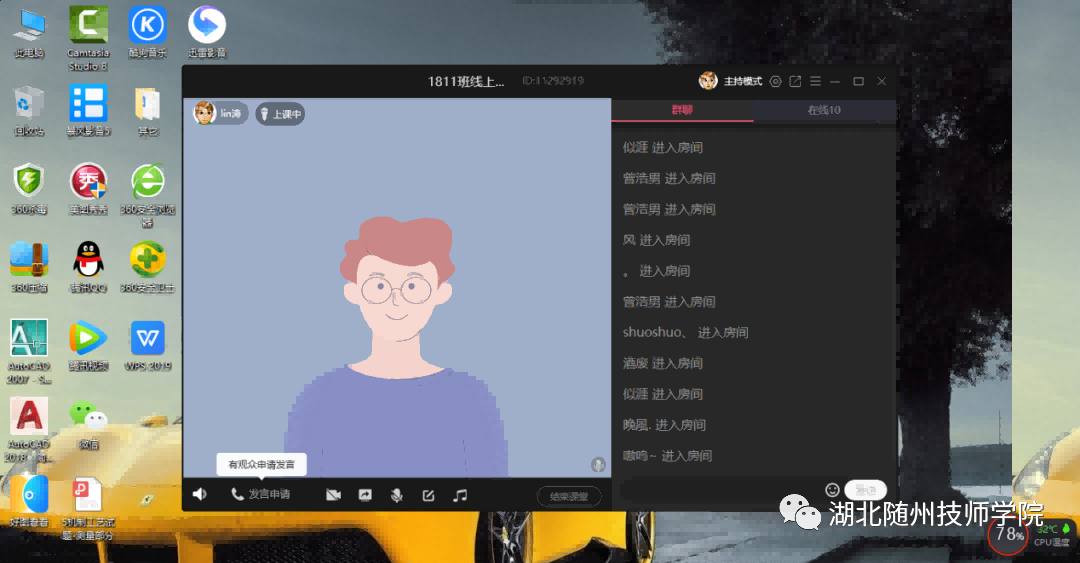Click the speaker volume icon
Image resolution: width=1080 pixels, height=563 pixels.
[199, 495]
